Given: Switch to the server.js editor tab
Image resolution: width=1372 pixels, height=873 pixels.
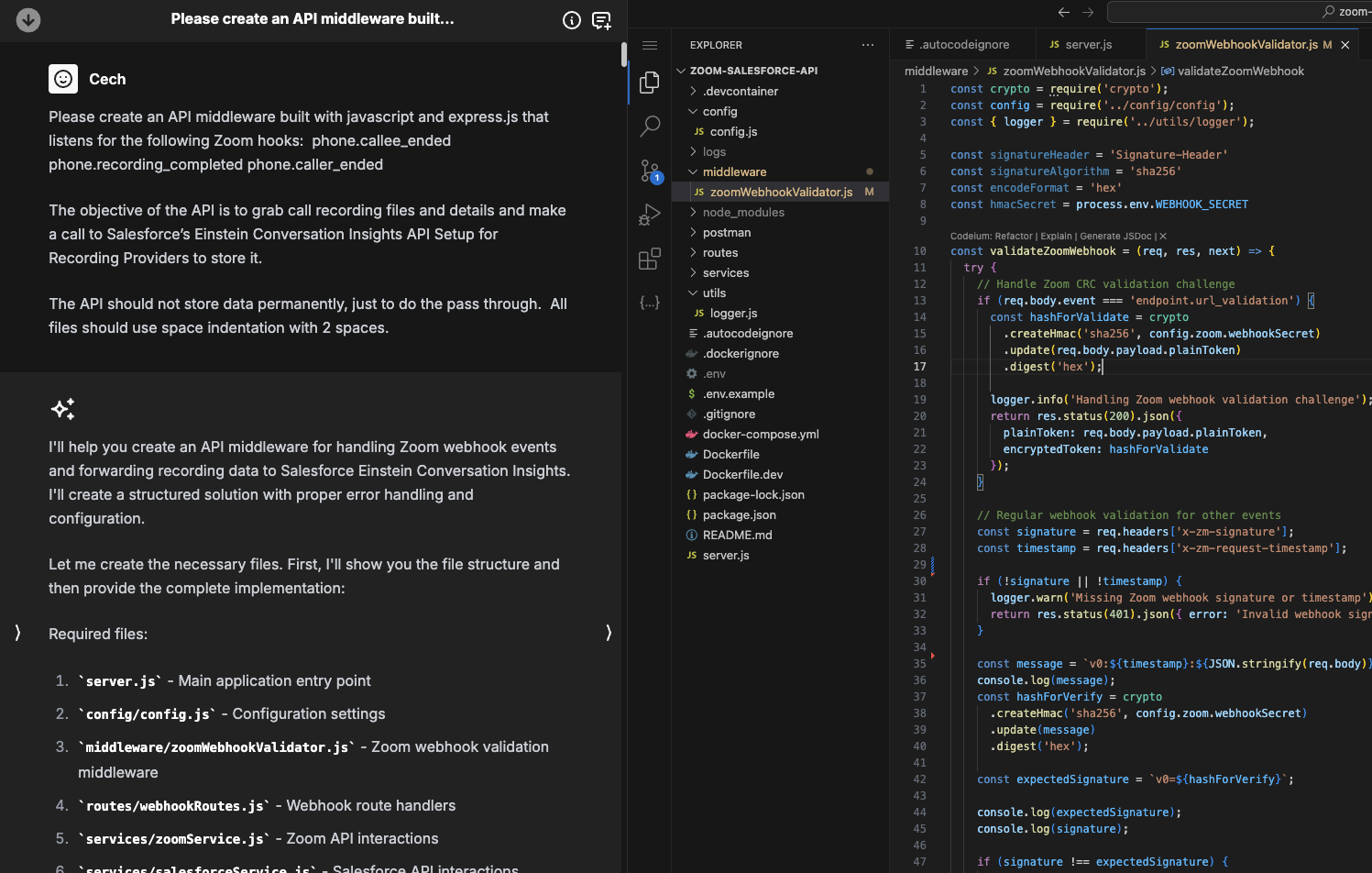Looking at the screenshot, I should pyautogui.click(x=1091, y=44).
